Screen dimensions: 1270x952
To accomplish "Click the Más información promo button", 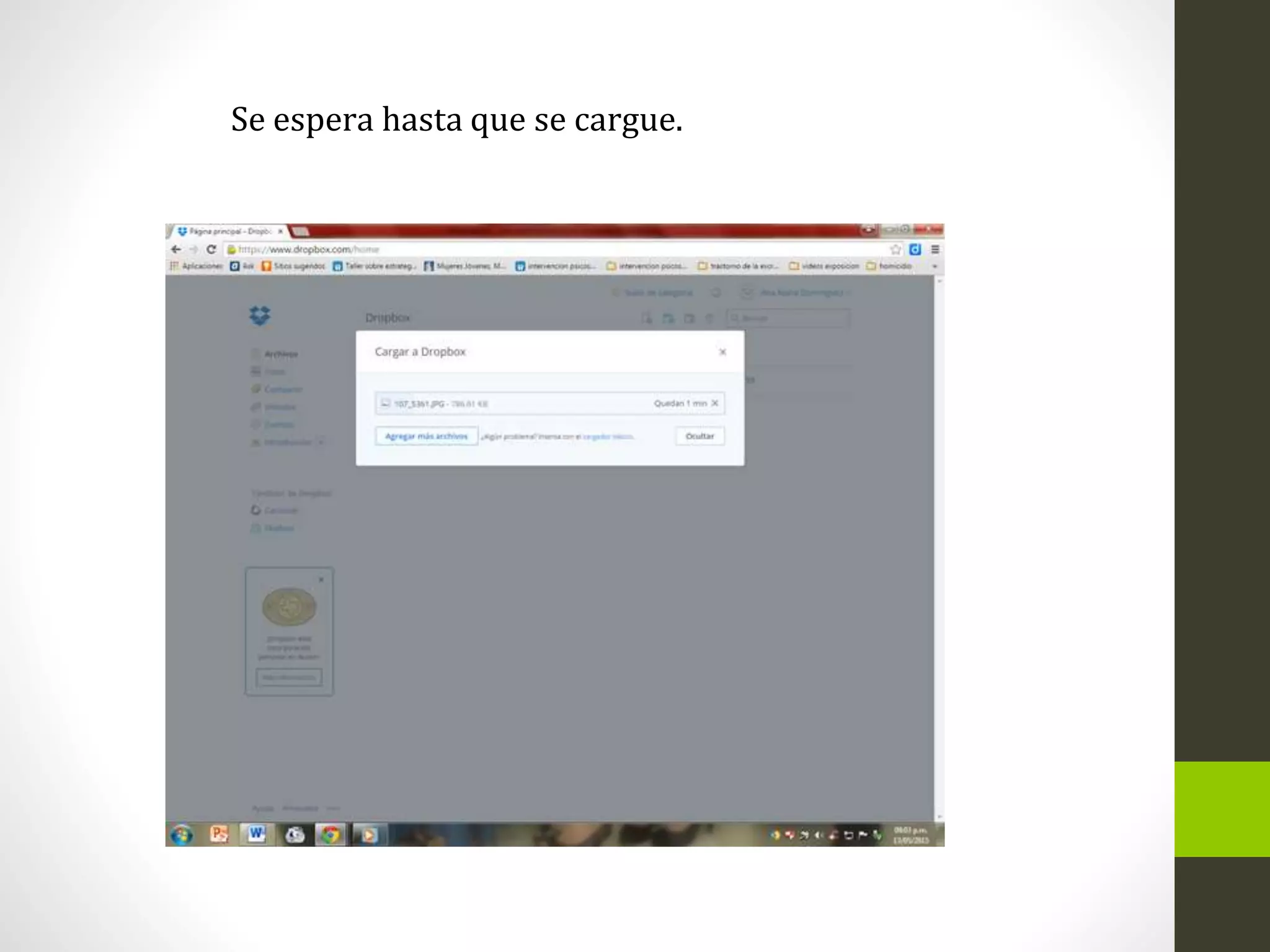I will (x=289, y=677).
